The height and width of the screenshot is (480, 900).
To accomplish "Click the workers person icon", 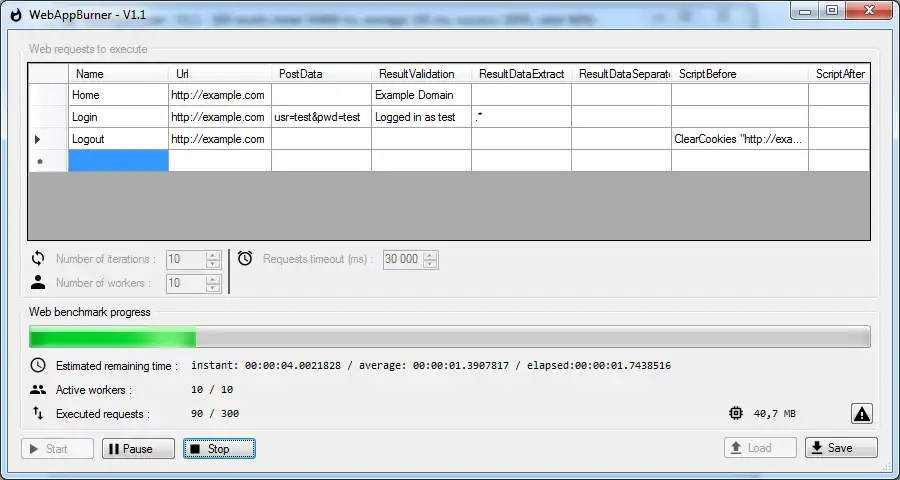I will 38,282.
